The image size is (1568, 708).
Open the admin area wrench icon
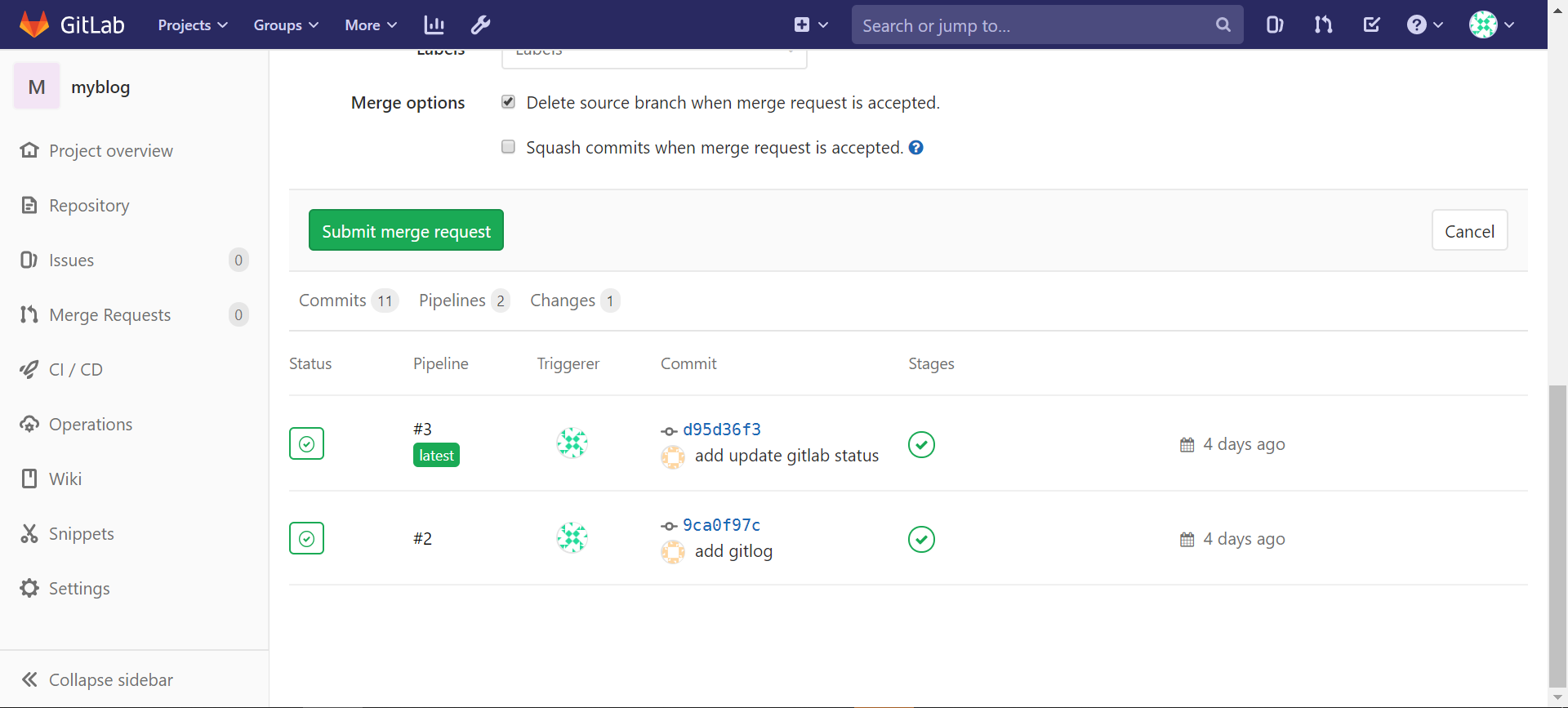click(x=481, y=24)
